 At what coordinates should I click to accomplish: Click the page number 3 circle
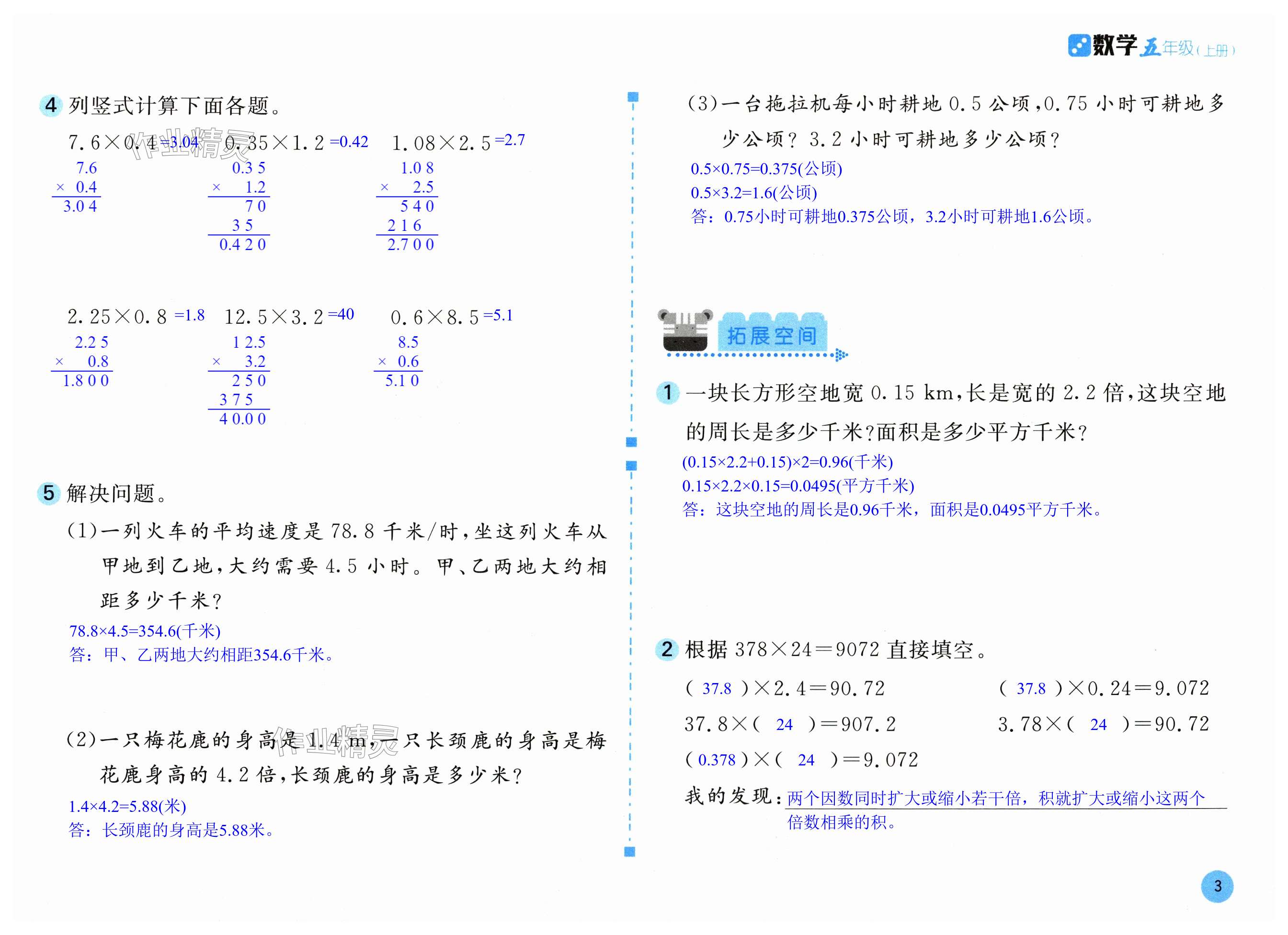click(x=1217, y=886)
